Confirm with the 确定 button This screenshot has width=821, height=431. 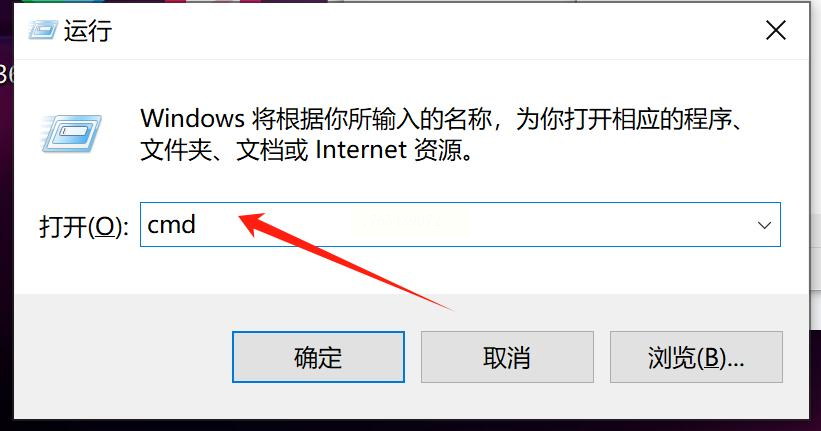click(x=318, y=357)
